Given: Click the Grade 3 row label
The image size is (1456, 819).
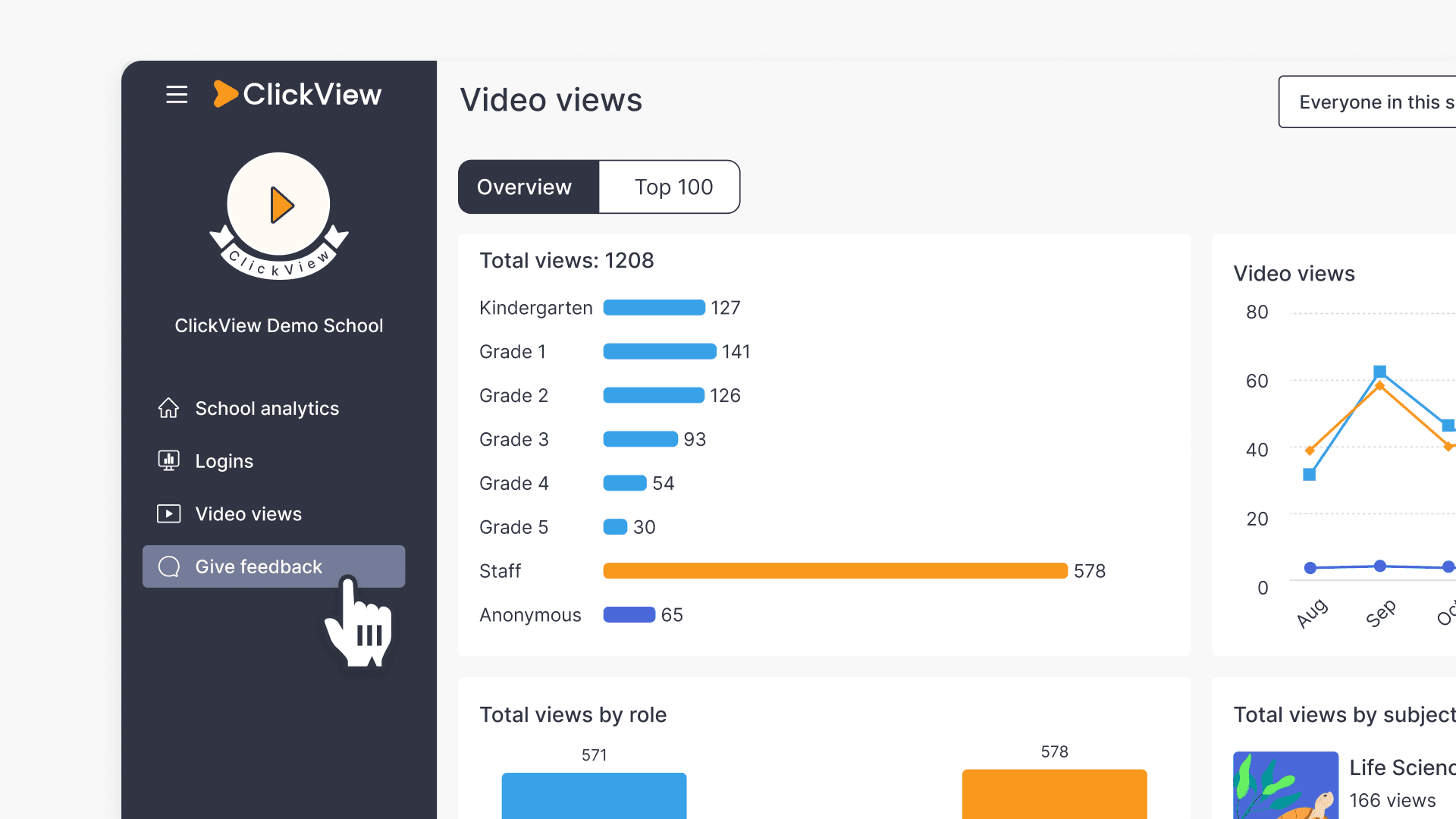Looking at the screenshot, I should pos(514,440).
